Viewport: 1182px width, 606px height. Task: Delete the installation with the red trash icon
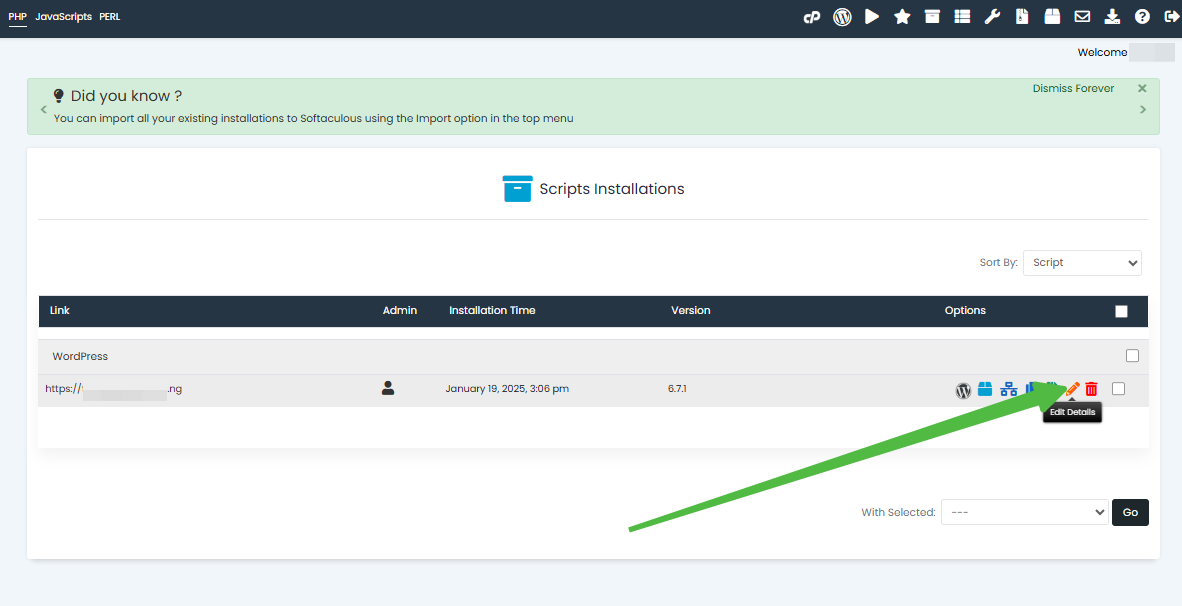[1092, 389]
